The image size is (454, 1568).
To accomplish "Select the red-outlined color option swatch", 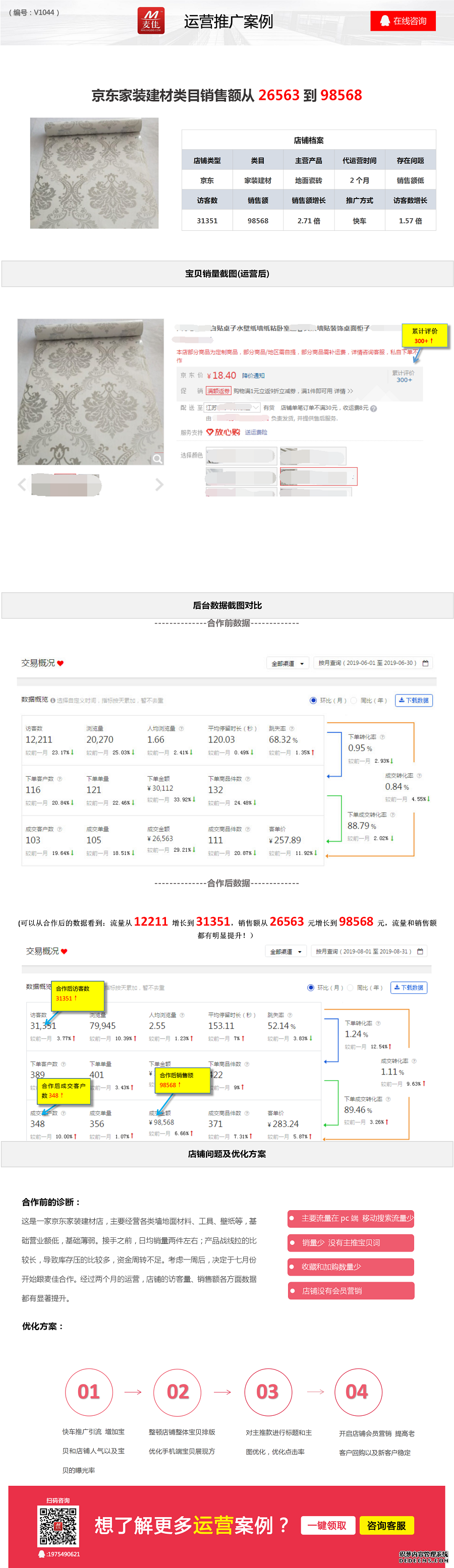I will tap(318, 477).
